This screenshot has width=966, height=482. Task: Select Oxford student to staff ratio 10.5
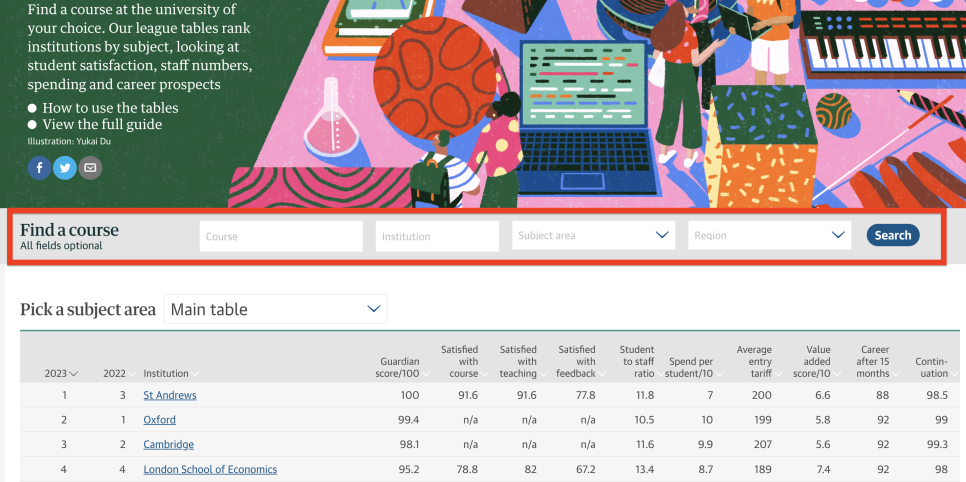pos(644,420)
